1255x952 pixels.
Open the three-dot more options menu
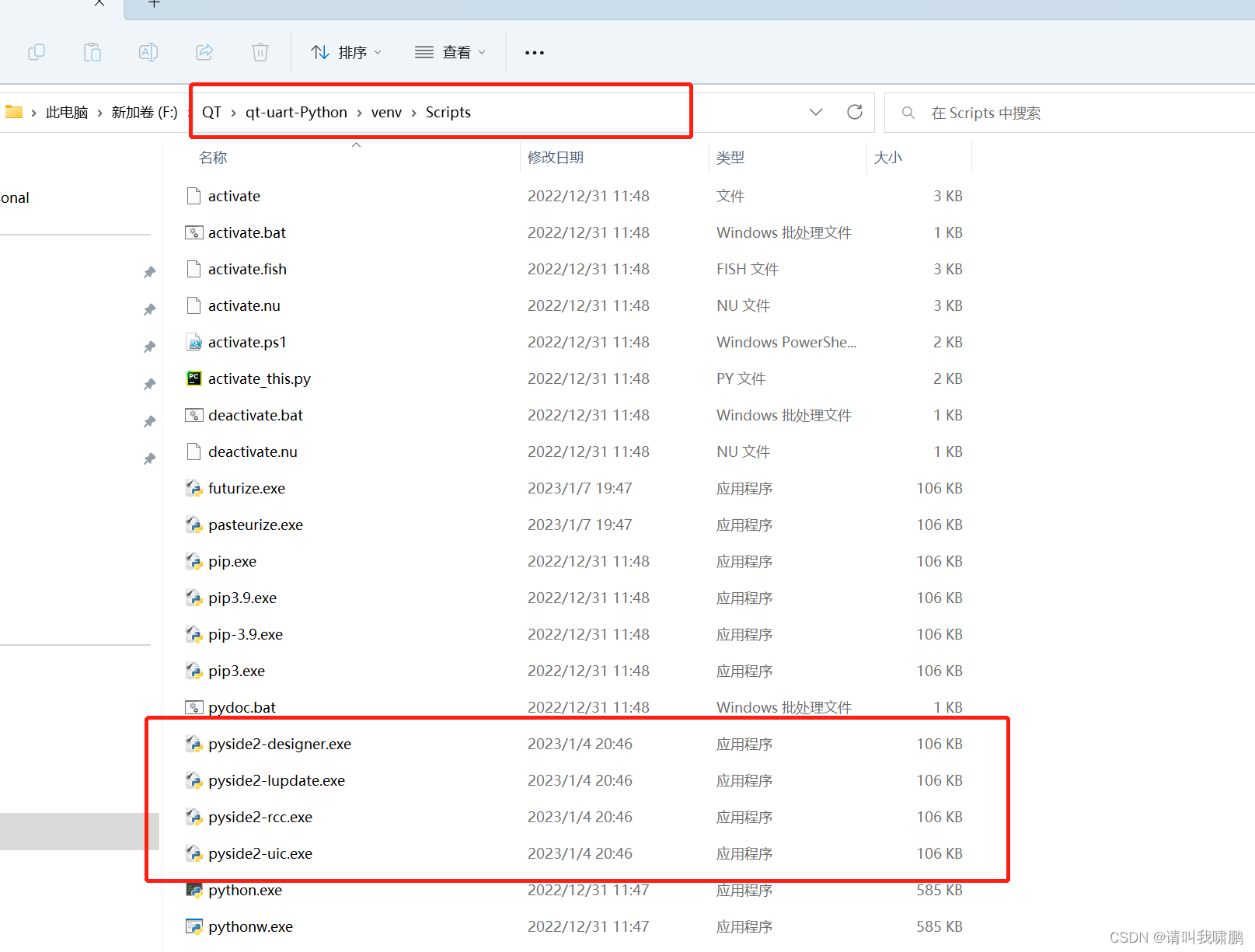[535, 53]
